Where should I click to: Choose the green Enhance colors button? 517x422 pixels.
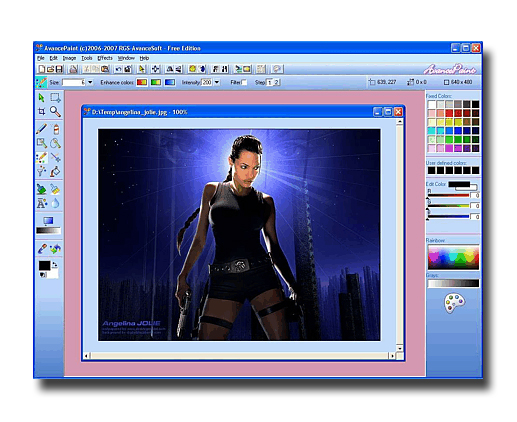click(156, 82)
